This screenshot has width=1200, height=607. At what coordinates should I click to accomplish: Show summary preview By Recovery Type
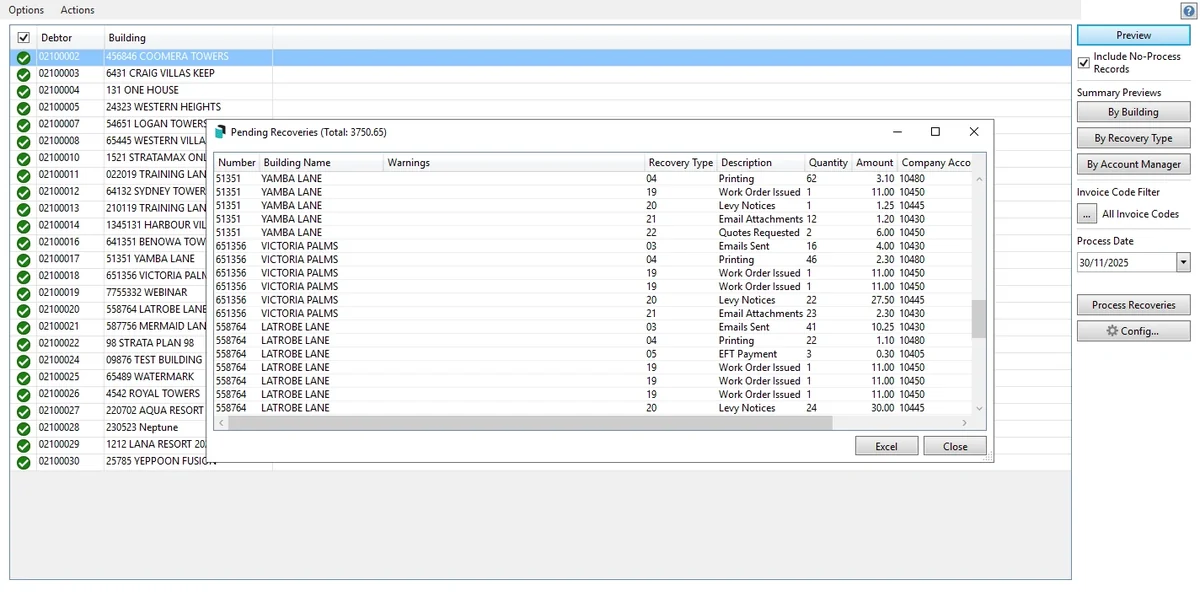(x=1134, y=138)
